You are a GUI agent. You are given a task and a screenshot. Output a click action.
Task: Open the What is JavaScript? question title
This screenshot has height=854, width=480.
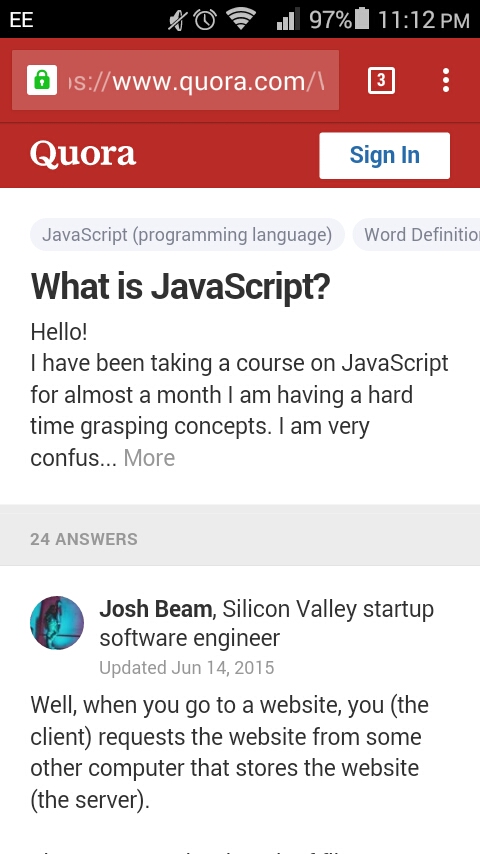(x=180, y=286)
